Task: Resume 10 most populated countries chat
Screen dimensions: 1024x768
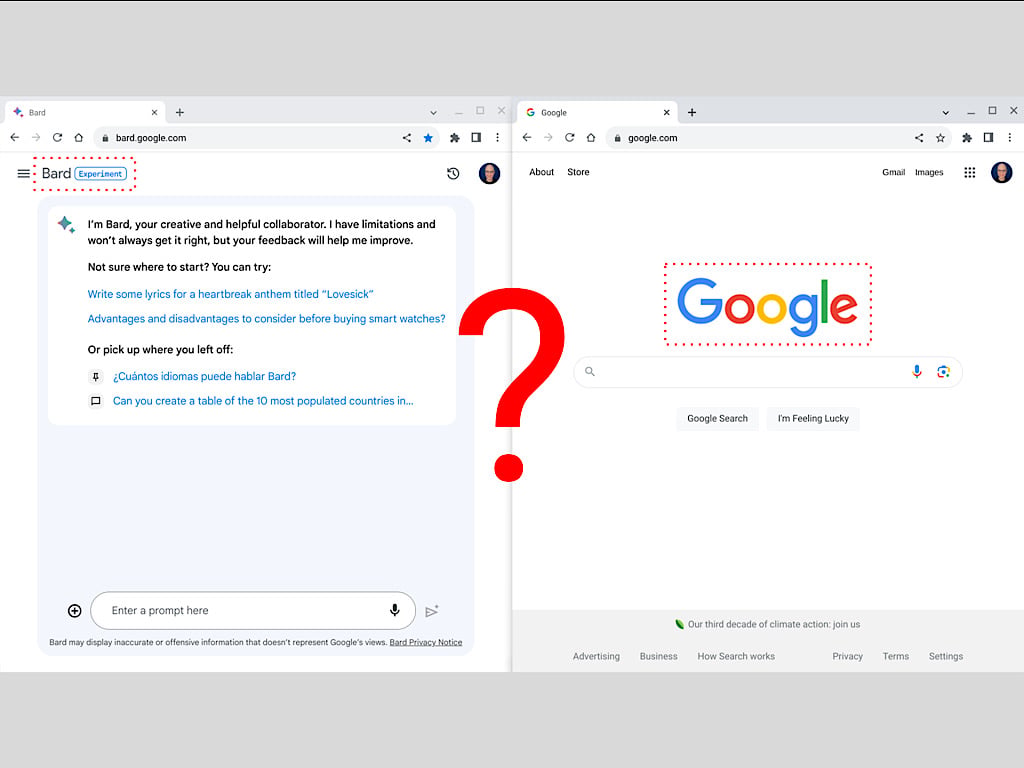Action: (x=263, y=401)
